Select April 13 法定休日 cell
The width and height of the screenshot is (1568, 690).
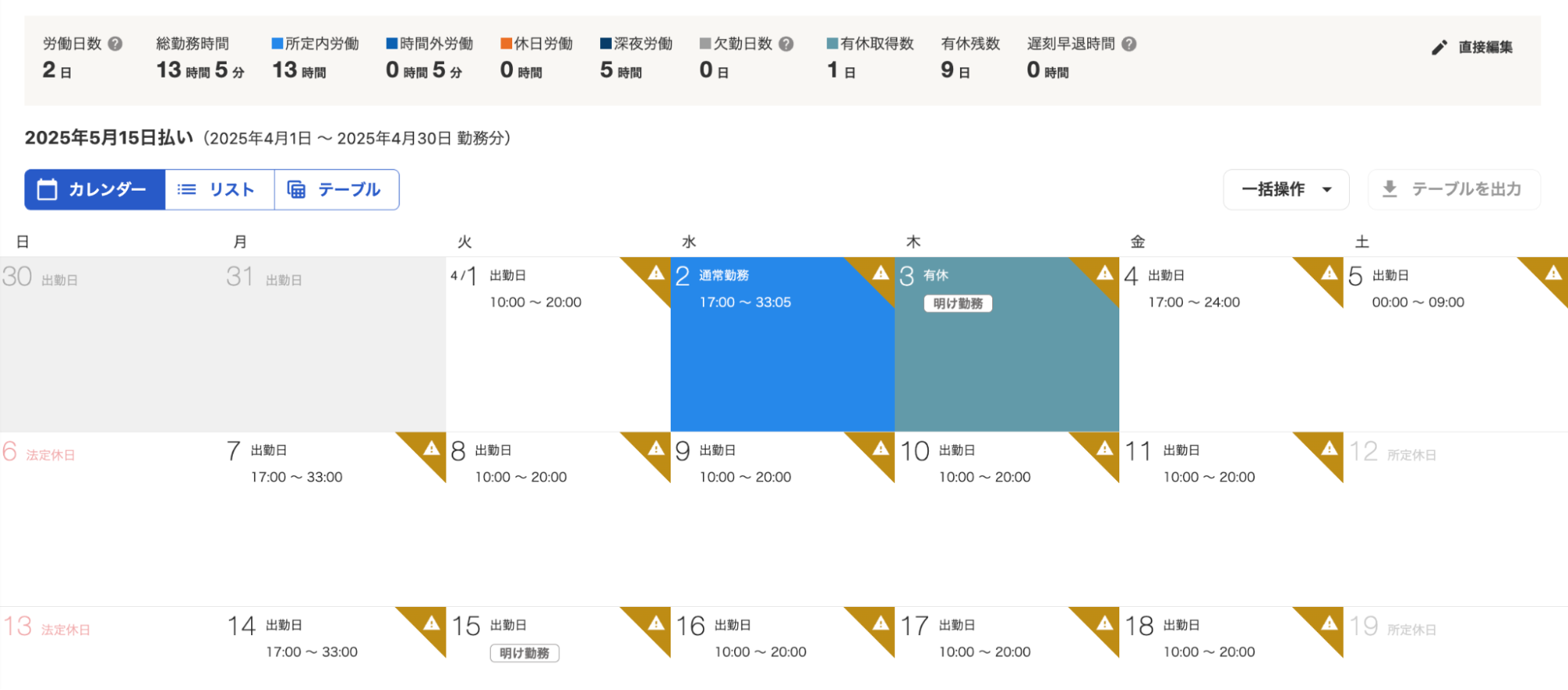(x=111, y=648)
